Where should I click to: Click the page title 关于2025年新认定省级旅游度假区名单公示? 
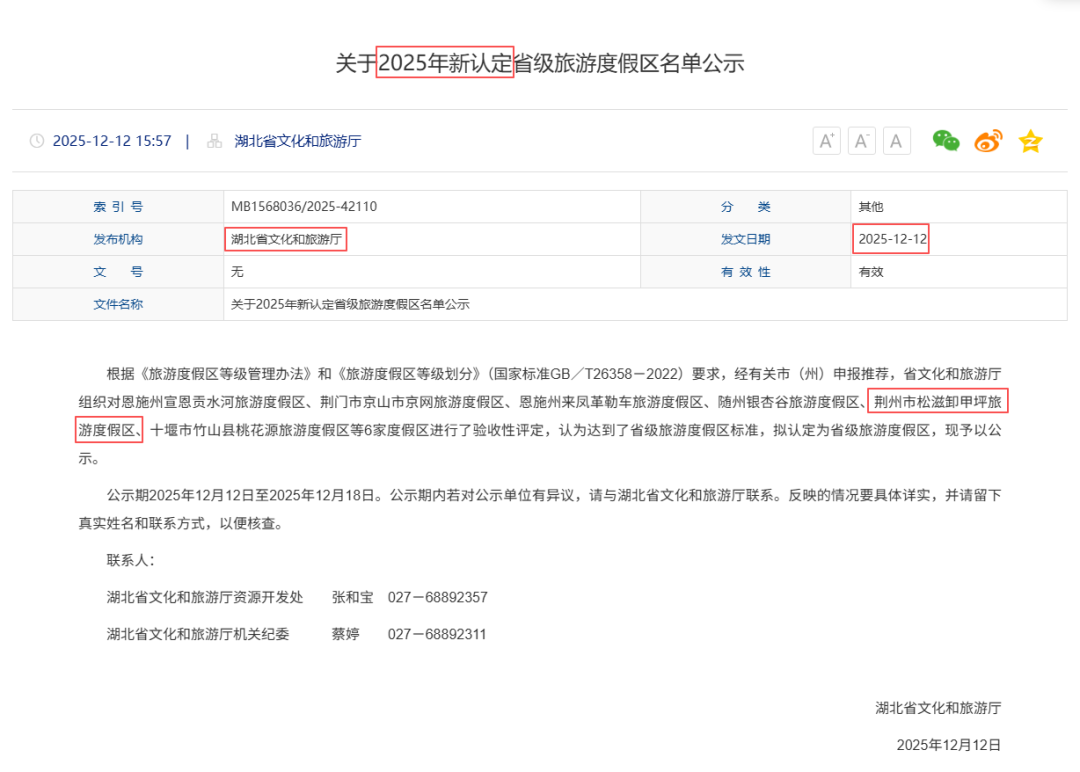pos(540,63)
